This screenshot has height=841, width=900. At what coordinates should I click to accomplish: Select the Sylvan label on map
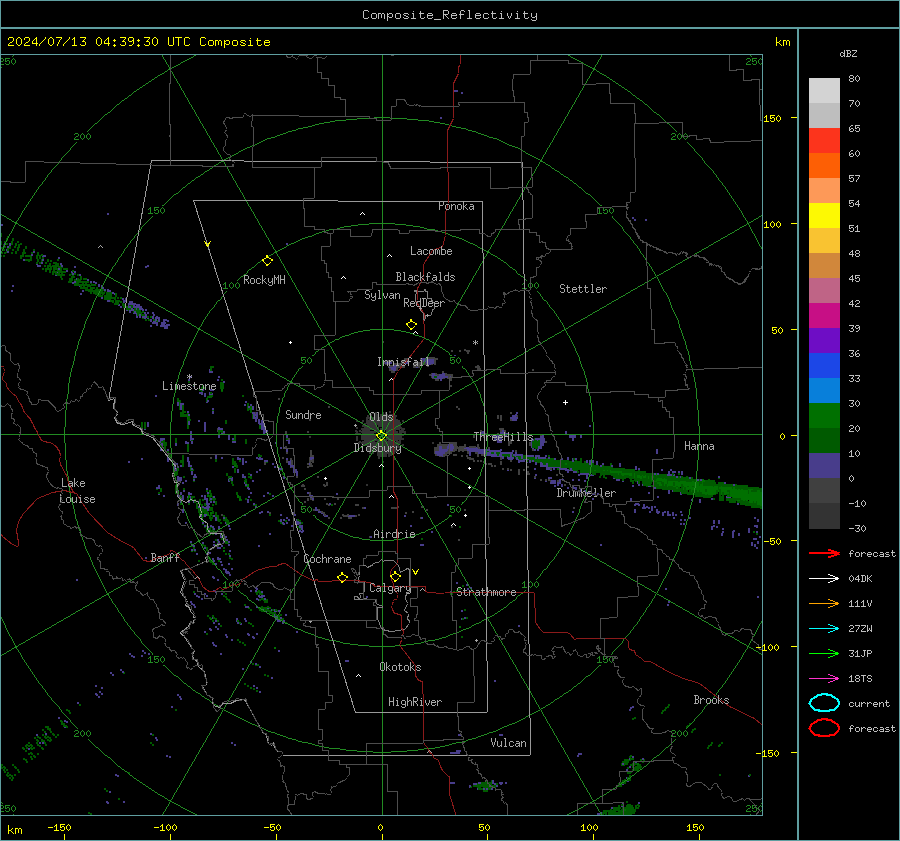[x=382, y=295]
